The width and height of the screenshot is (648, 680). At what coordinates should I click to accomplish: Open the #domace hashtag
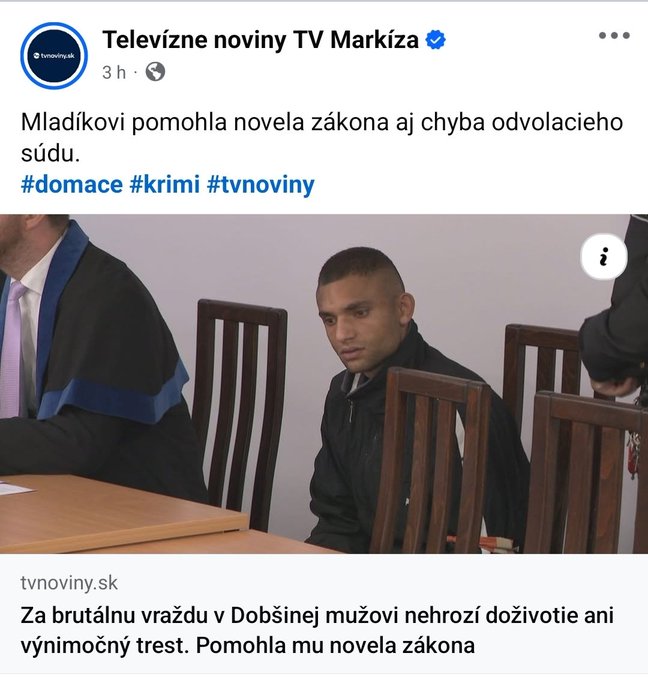(72, 184)
